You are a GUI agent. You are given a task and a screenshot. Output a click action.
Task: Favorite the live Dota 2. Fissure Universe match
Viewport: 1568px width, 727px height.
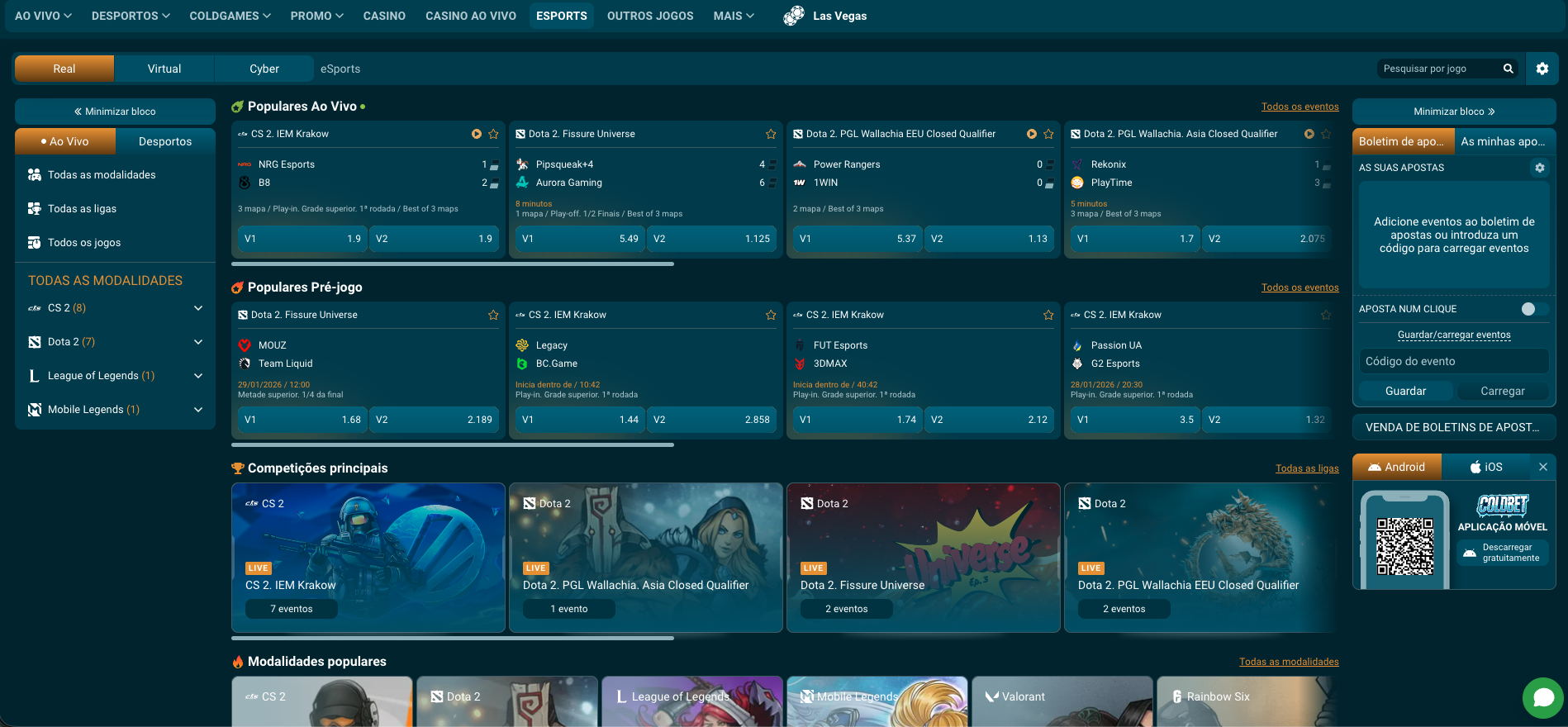click(x=771, y=134)
